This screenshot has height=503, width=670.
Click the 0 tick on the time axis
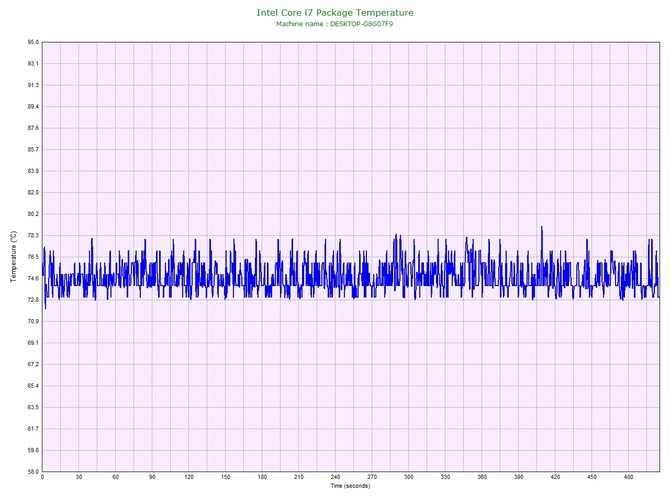[x=42, y=477]
